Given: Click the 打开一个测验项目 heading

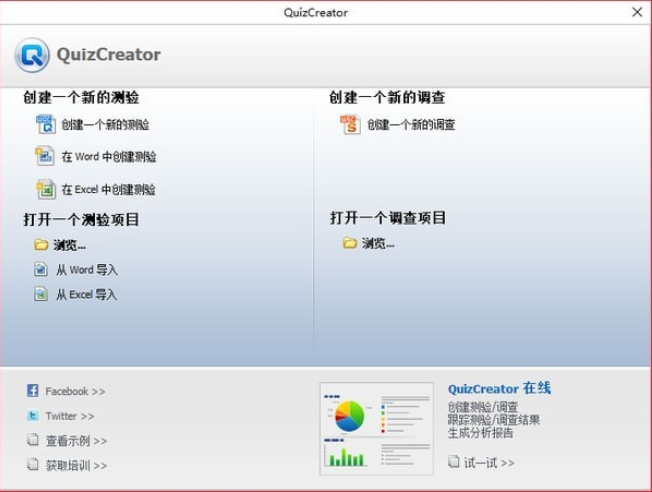Looking at the screenshot, I should pyautogui.click(x=81, y=219).
